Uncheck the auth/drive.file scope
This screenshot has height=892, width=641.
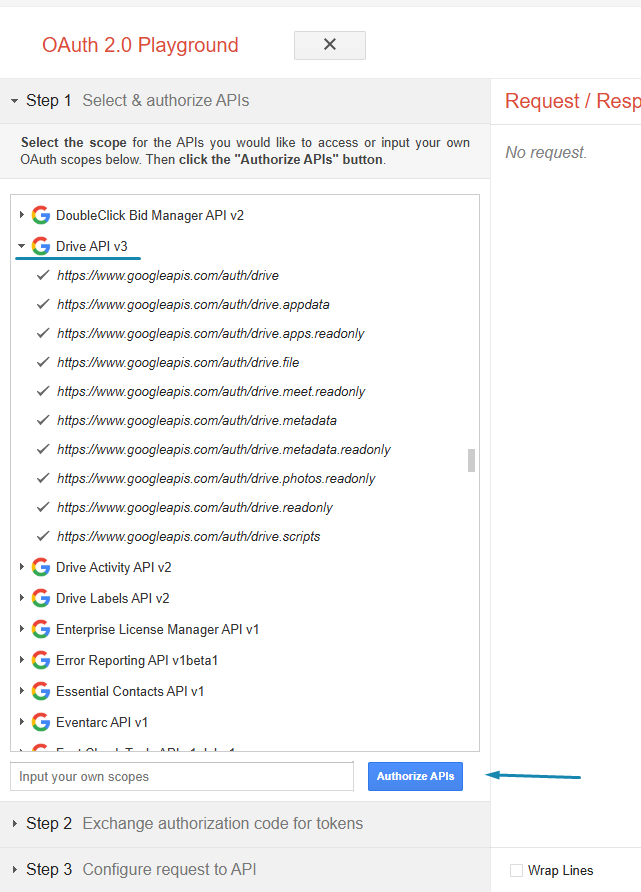(x=43, y=362)
